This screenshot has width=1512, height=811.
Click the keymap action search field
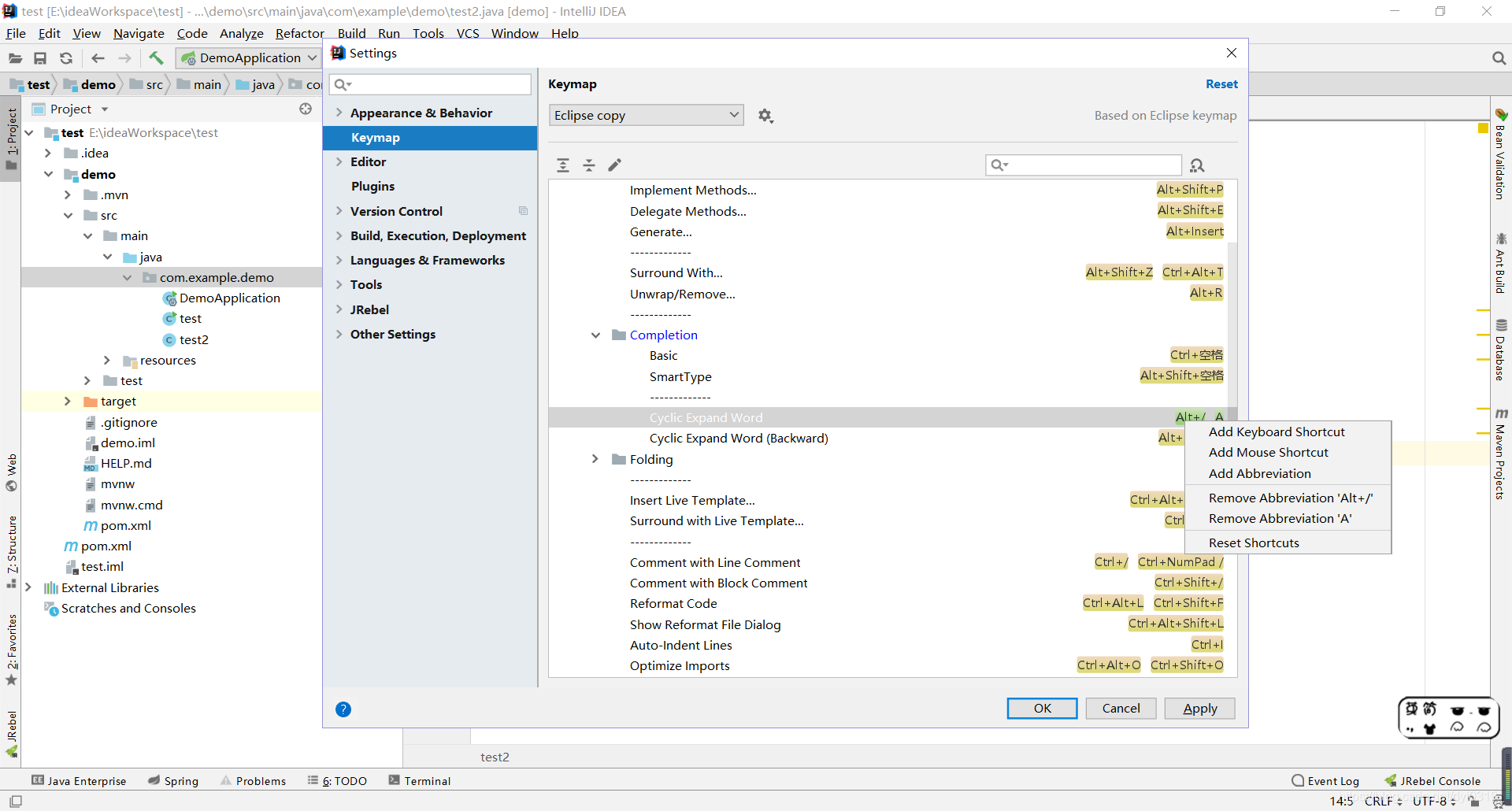click(x=1084, y=165)
